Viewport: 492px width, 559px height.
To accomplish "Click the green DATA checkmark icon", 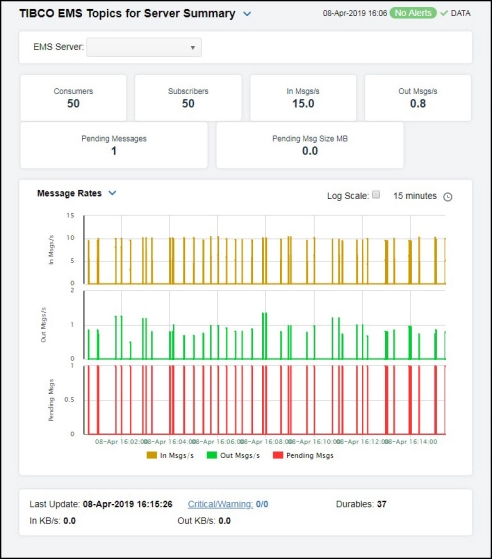I will (444, 13).
